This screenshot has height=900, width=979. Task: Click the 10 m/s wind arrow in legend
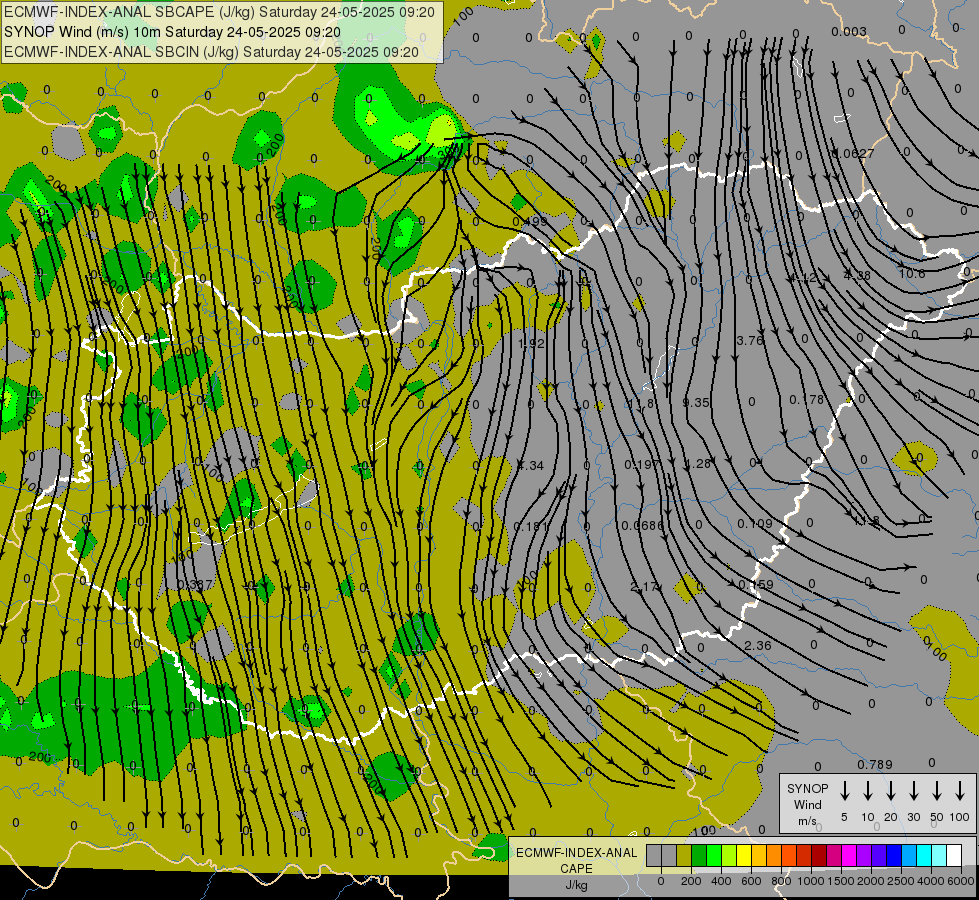(867, 791)
